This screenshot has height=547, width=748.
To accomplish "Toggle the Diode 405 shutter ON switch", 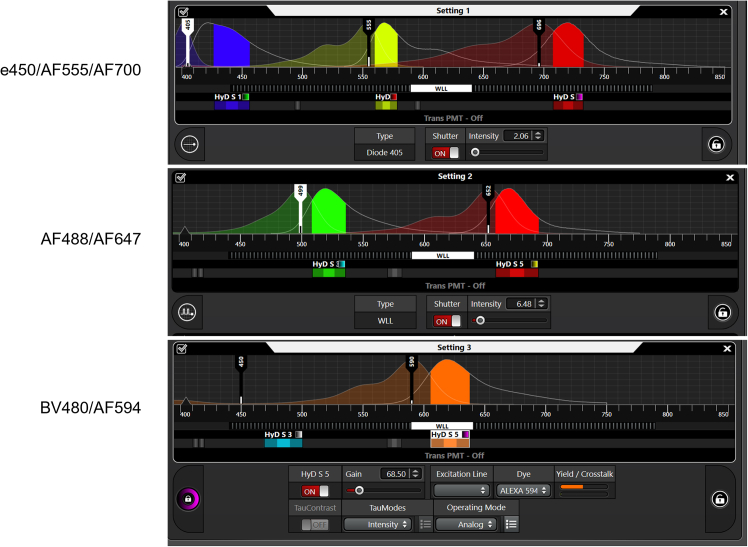I will point(445,153).
